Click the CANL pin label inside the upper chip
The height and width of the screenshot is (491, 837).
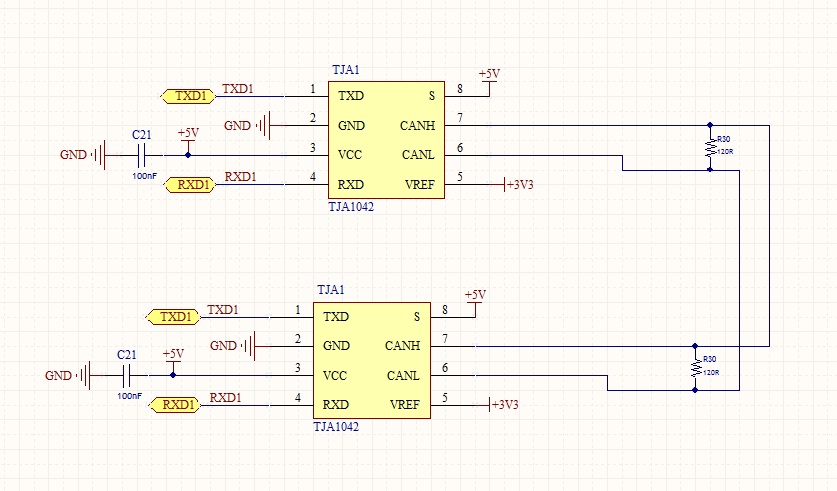pos(418,155)
